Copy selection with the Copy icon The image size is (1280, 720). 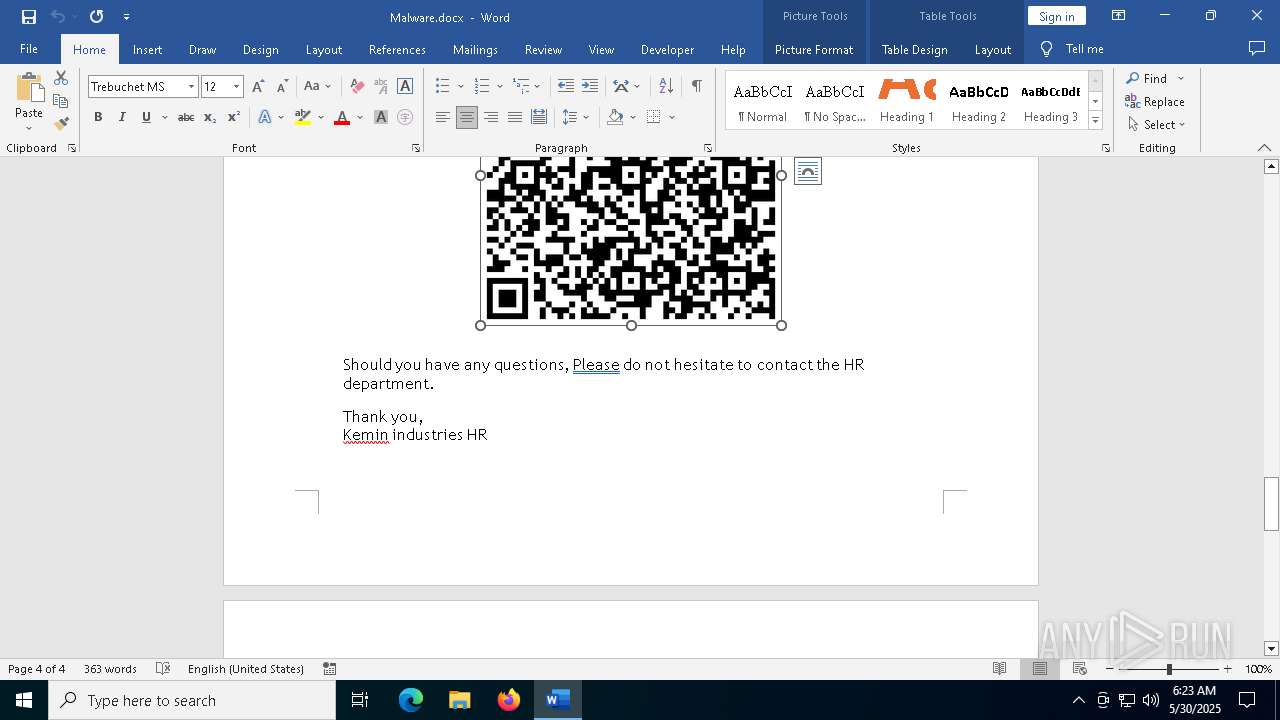tap(61, 101)
